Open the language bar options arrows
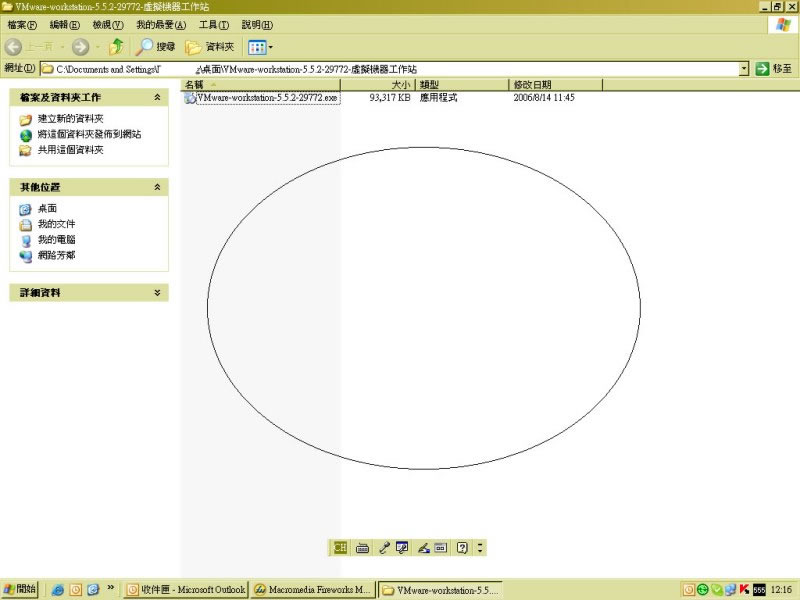Viewport: 800px width, 600px height. (480, 548)
